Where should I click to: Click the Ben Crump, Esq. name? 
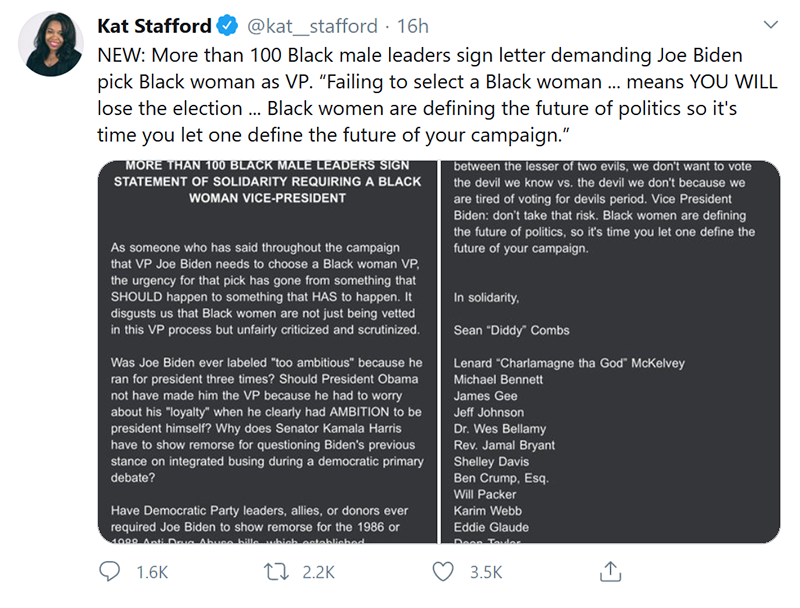click(501, 478)
